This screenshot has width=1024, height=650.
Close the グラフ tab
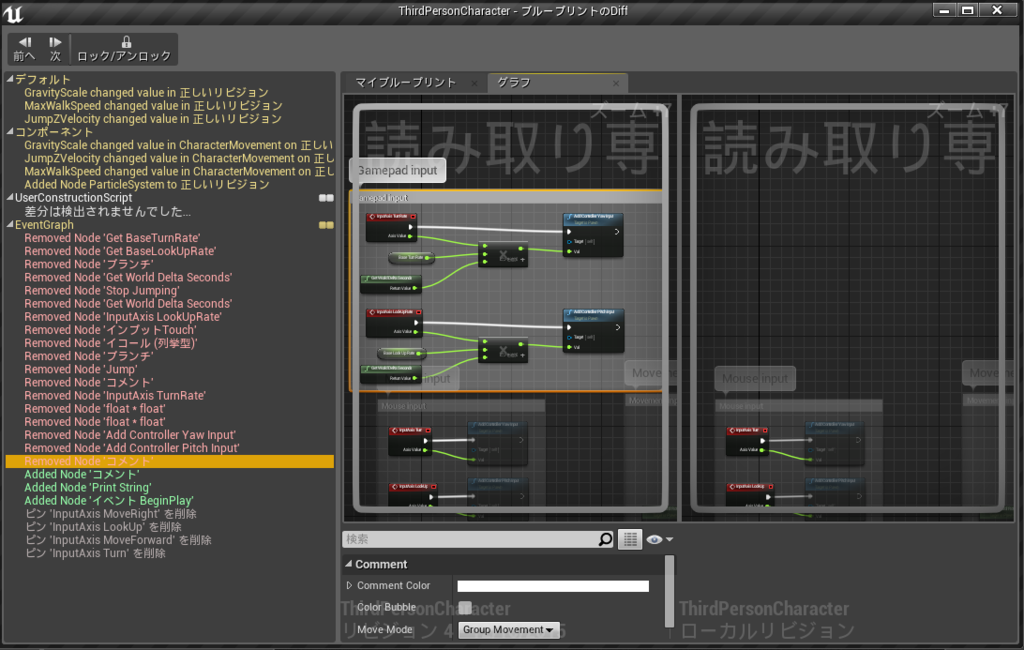[616, 84]
